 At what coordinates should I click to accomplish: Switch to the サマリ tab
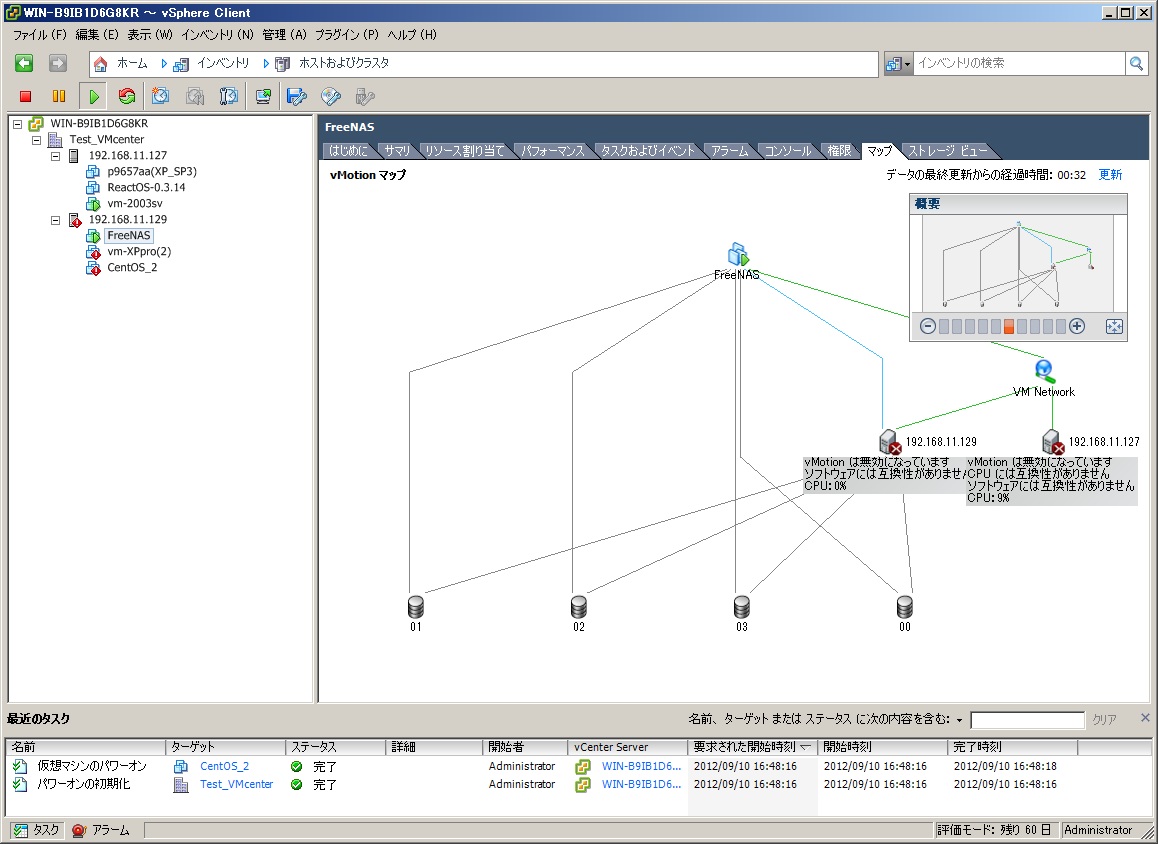397,151
